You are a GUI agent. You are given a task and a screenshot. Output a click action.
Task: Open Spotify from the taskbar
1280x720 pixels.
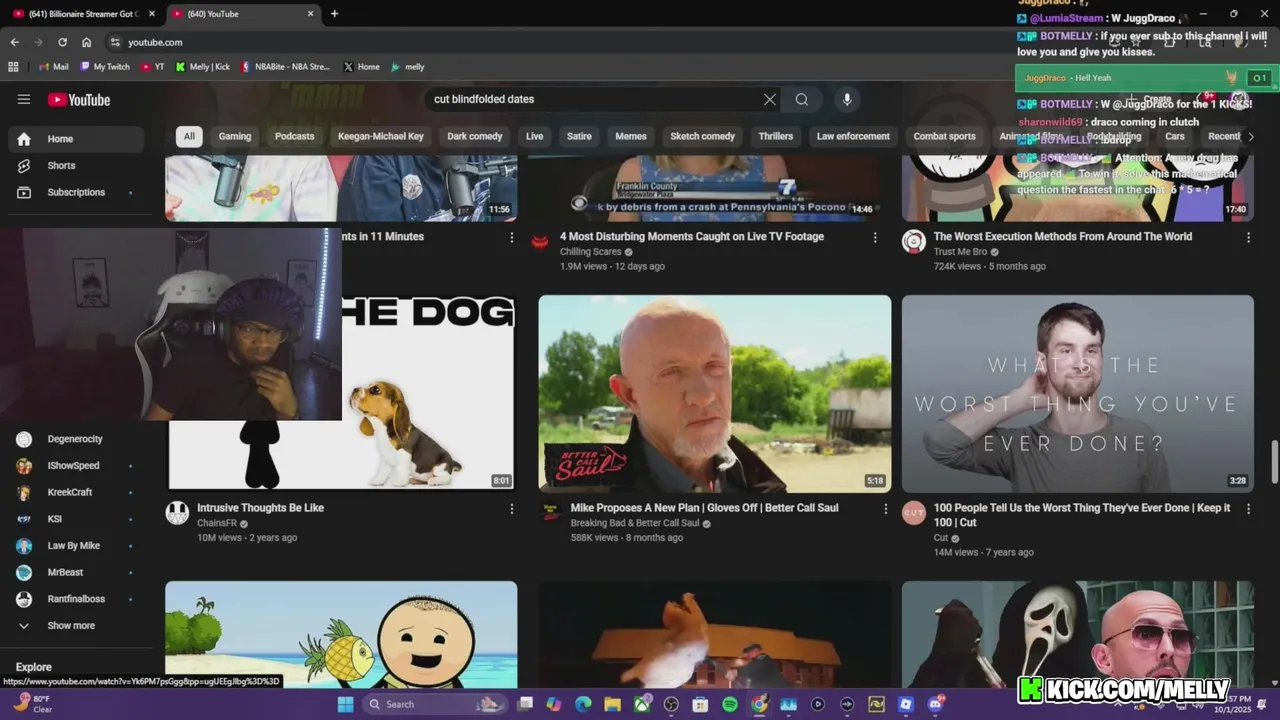pyautogui.click(x=730, y=704)
